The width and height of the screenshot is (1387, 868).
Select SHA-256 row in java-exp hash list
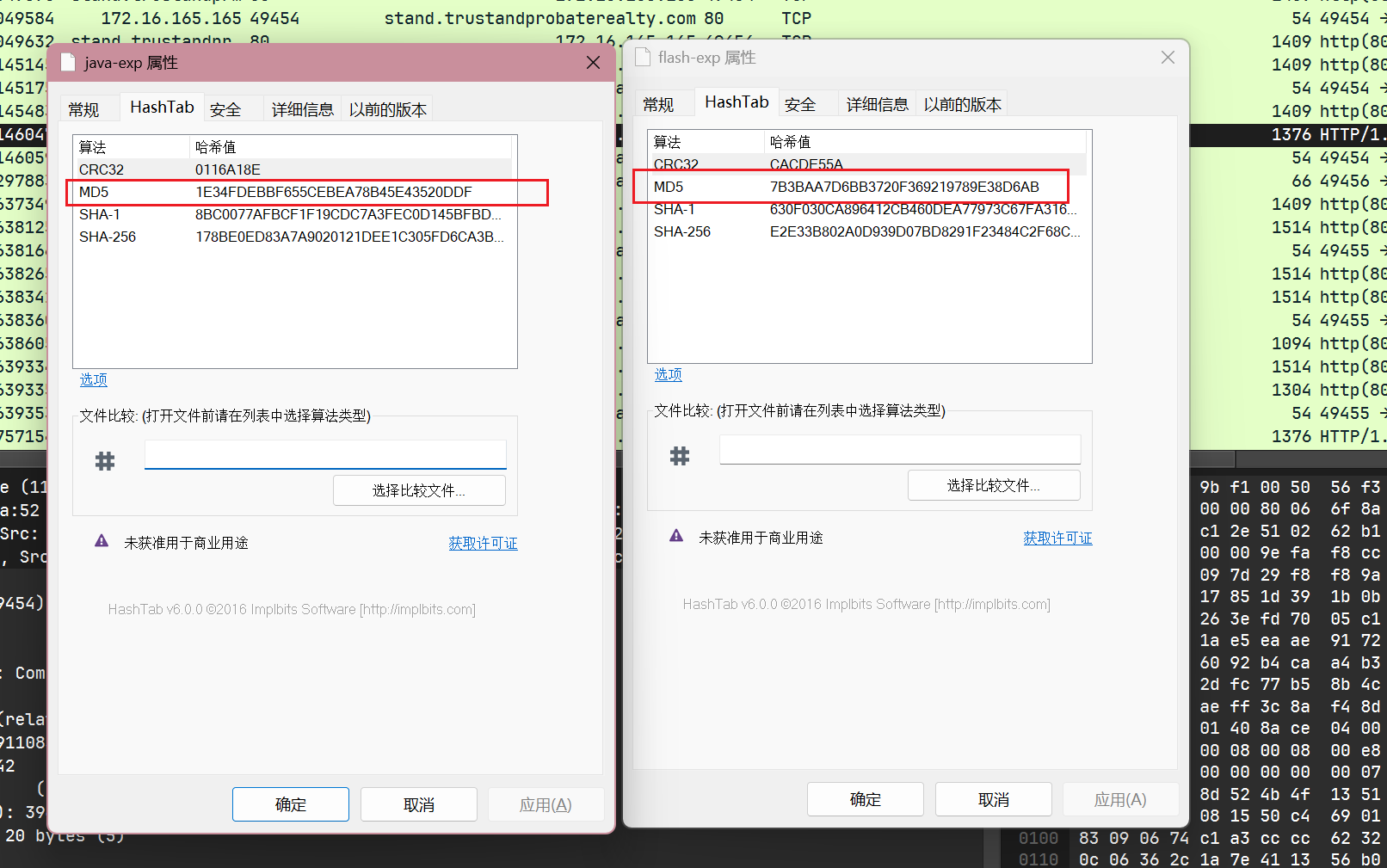coord(293,237)
